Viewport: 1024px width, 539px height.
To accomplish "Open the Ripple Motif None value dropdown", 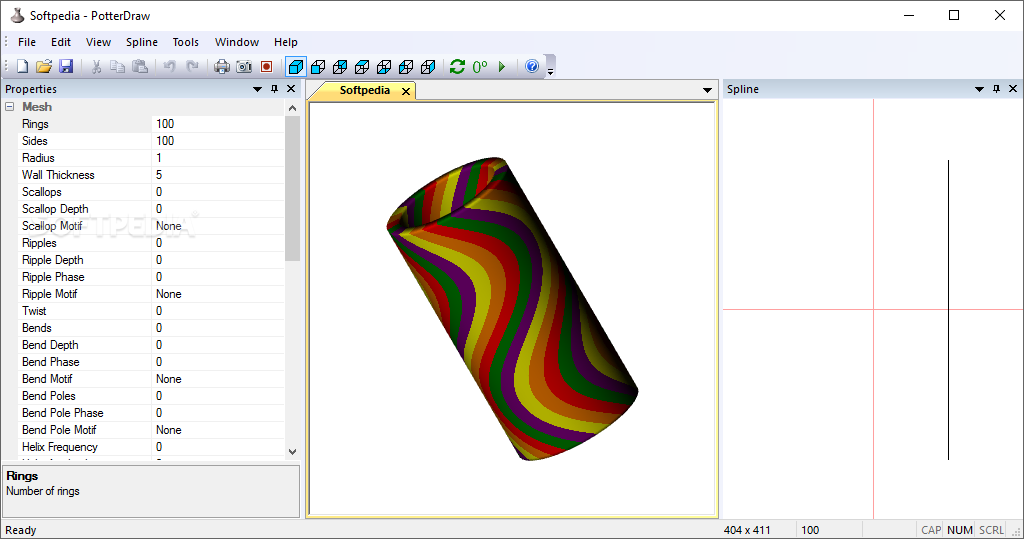I will tap(218, 294).
